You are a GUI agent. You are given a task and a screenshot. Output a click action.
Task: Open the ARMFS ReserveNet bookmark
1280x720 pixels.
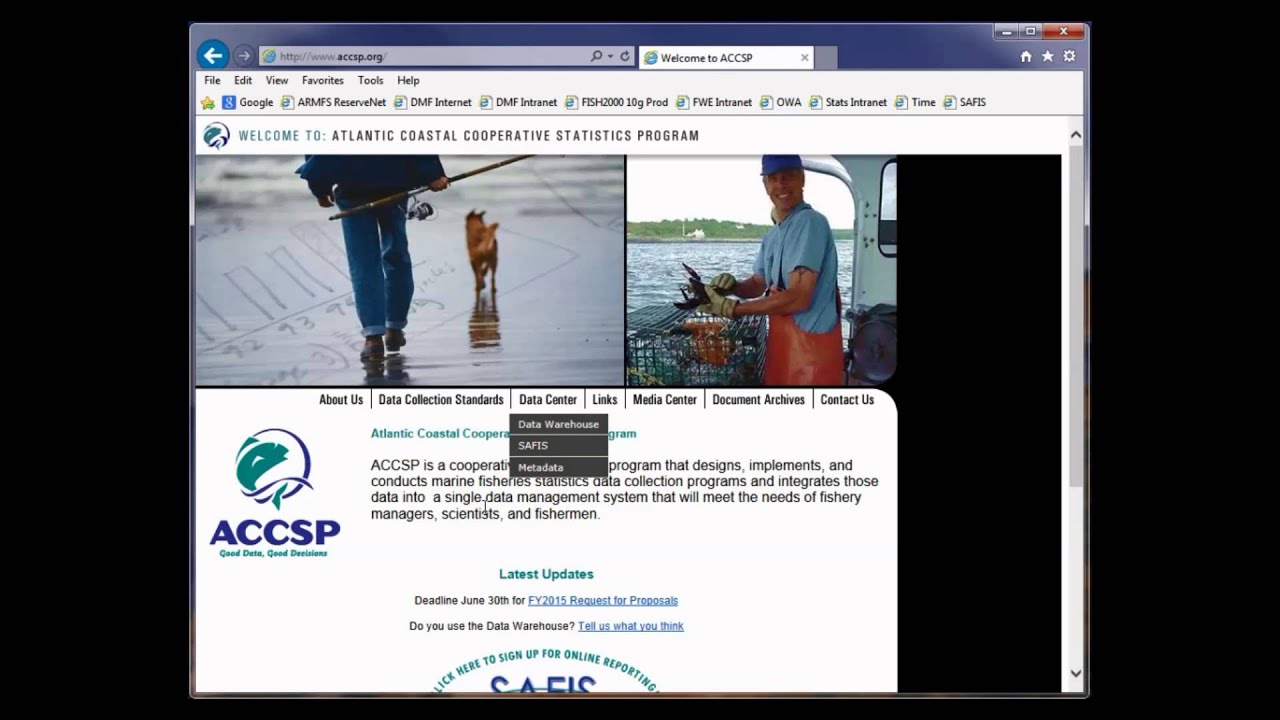[x=333, y=102]
